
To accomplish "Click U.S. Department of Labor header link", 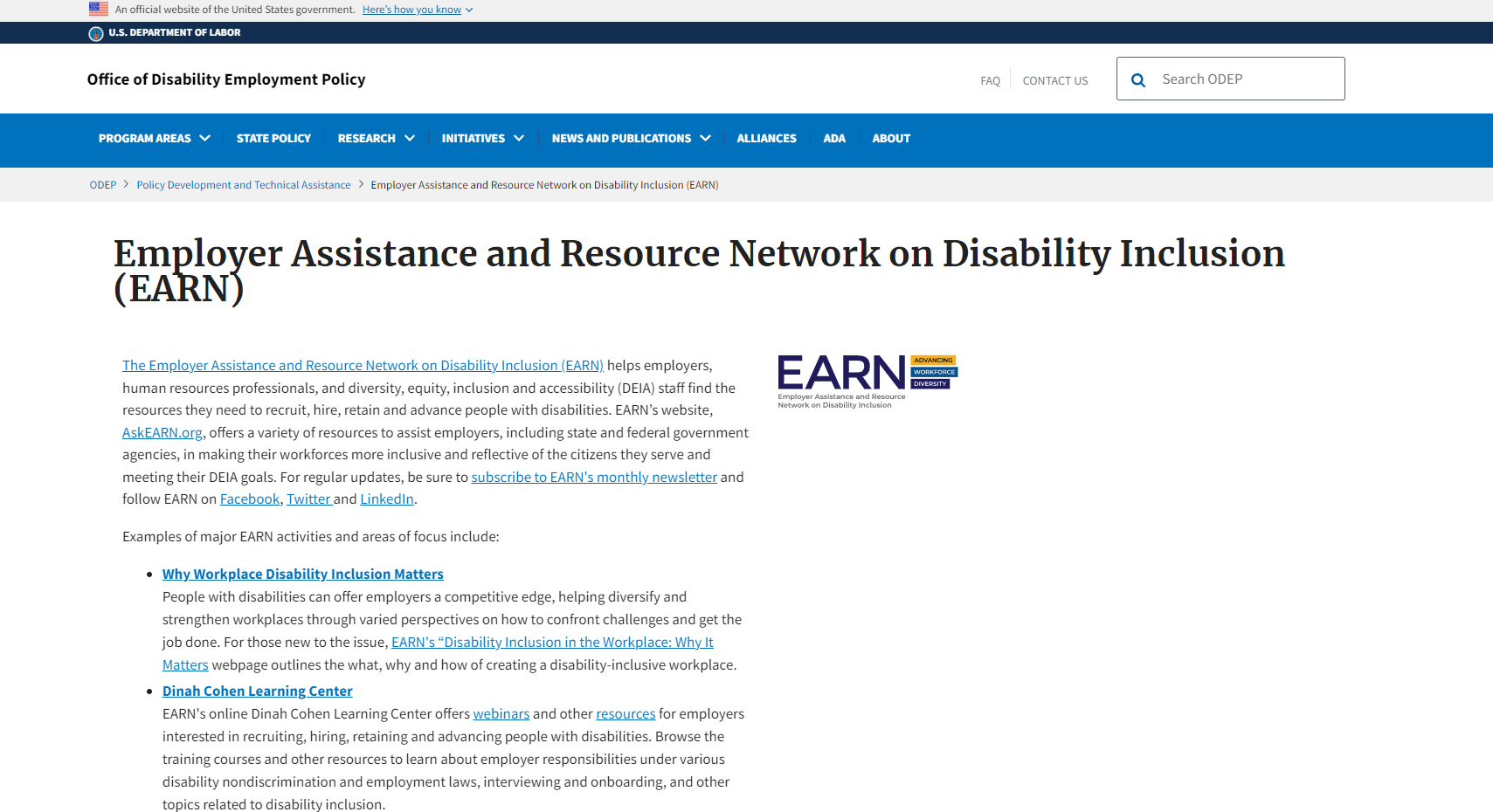I will (x=174, y=32).
